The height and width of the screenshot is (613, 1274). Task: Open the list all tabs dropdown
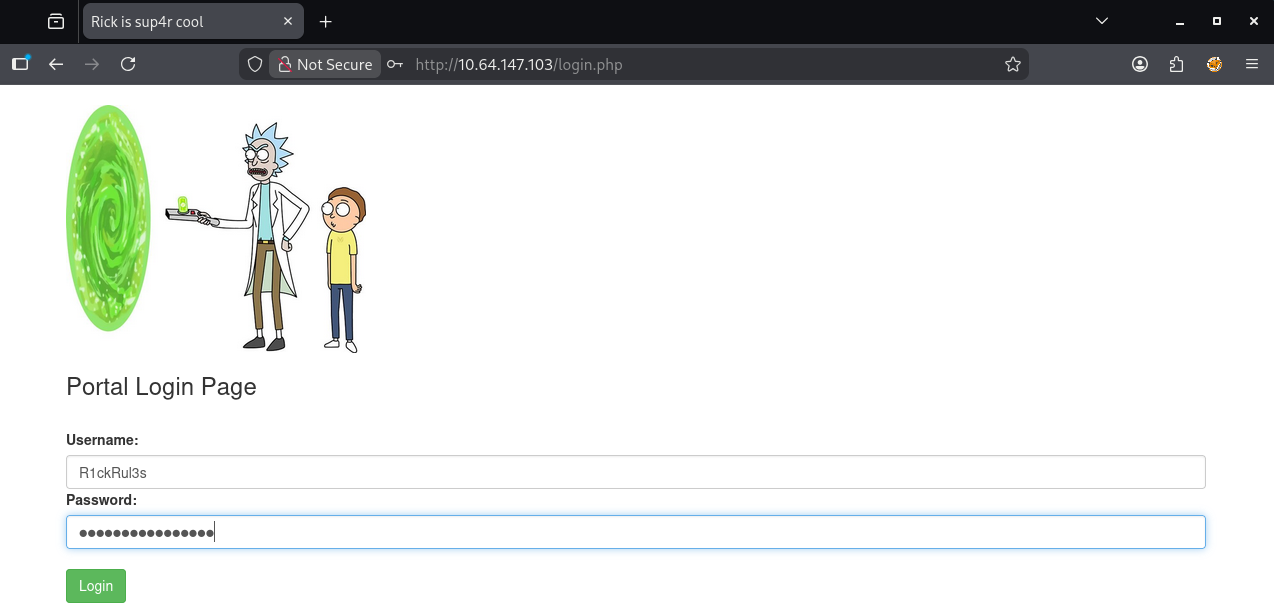[1101, 21]
